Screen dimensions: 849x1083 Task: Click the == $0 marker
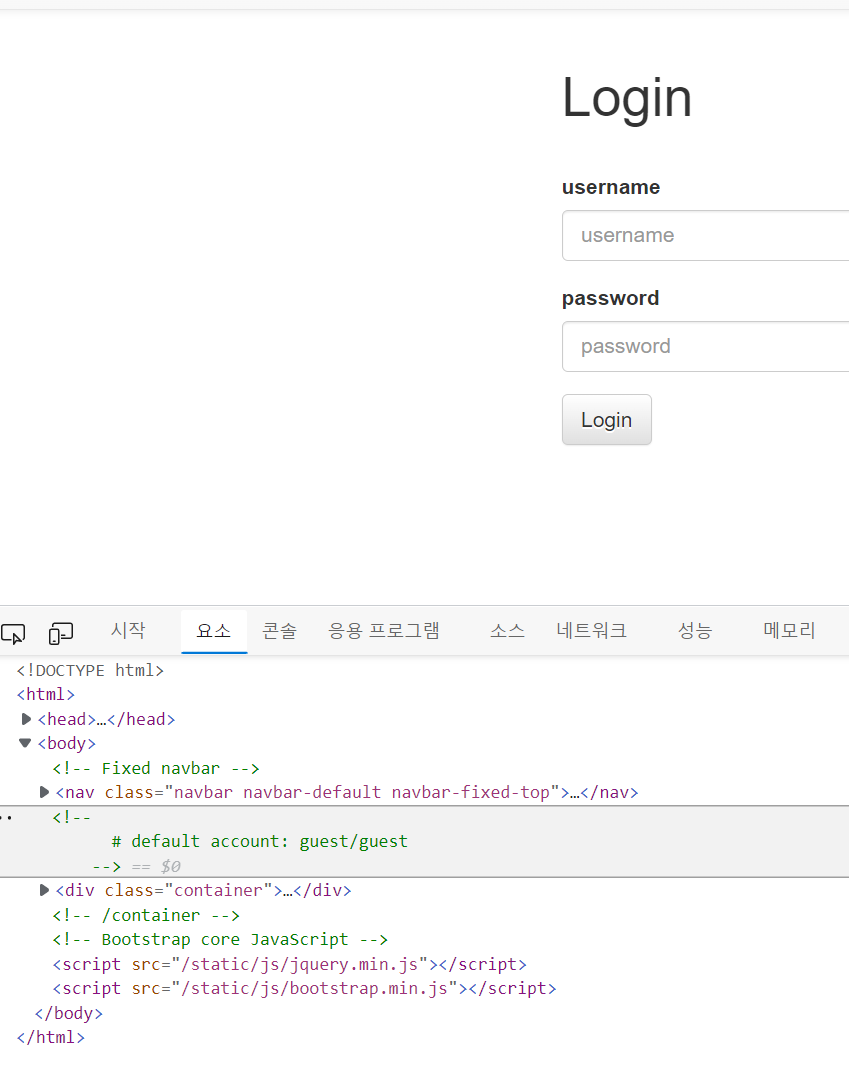[156, 866]
